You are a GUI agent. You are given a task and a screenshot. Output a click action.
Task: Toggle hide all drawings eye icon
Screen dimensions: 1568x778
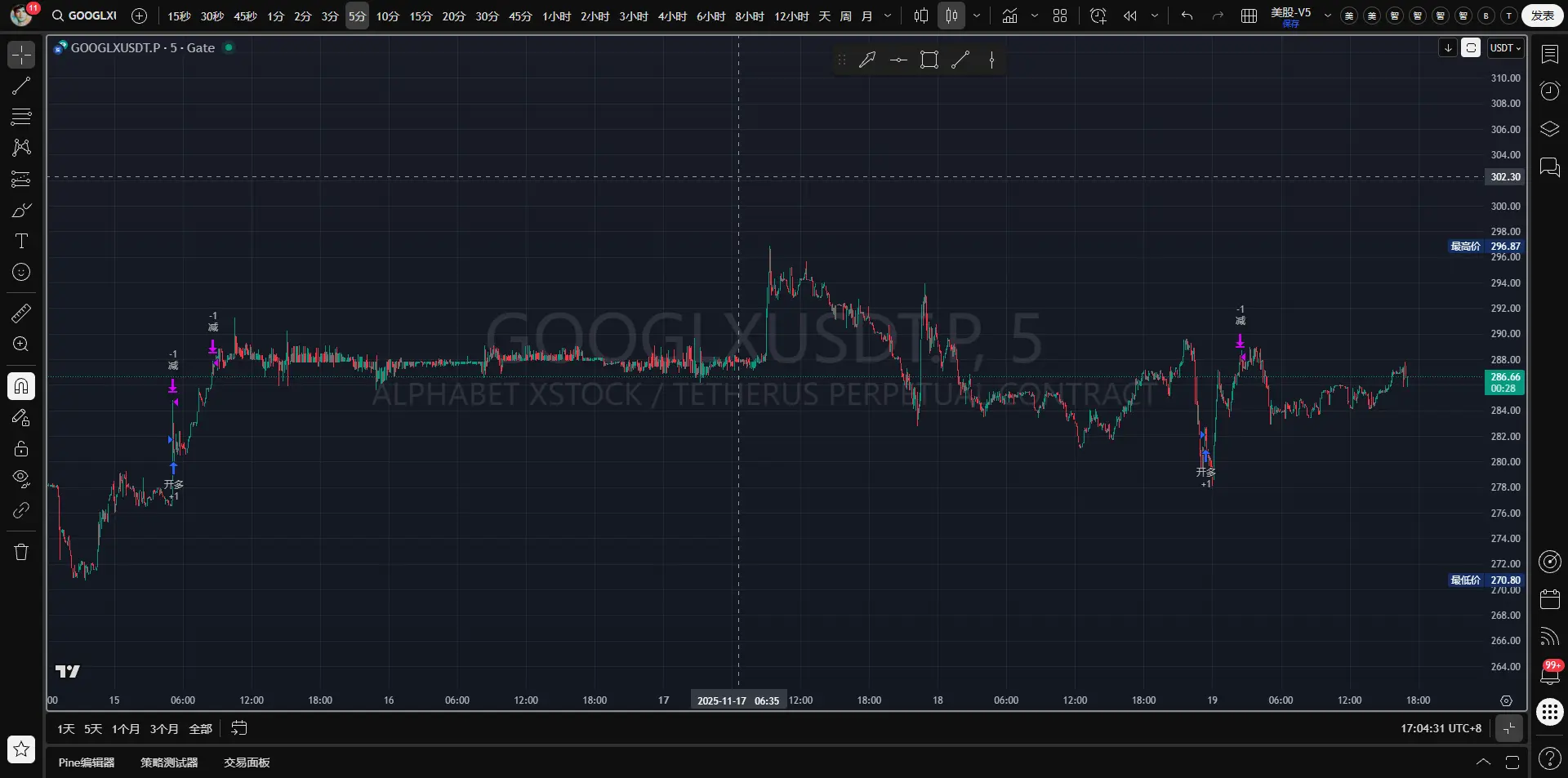(x=21, y=479)
